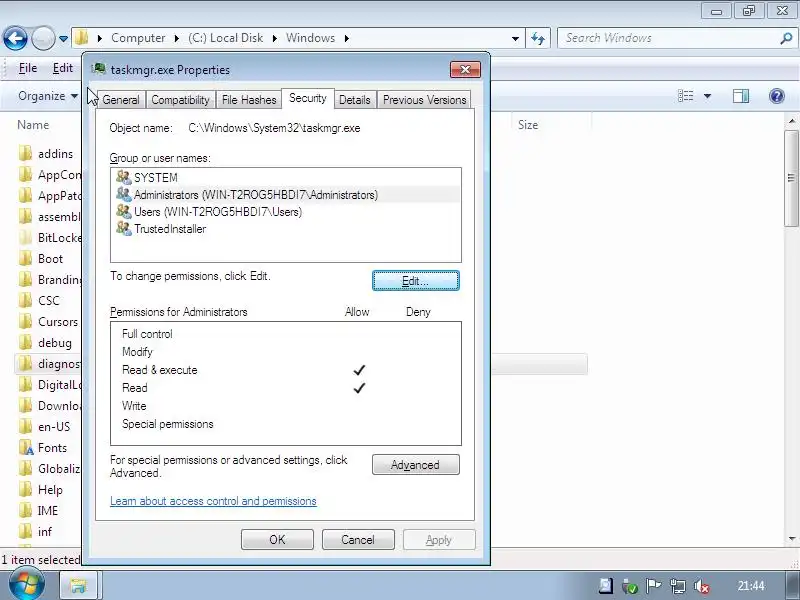The height and width of the screenshot is (600, 800).
Task: Click the Cancel button
Action: [x=358, y=540]
